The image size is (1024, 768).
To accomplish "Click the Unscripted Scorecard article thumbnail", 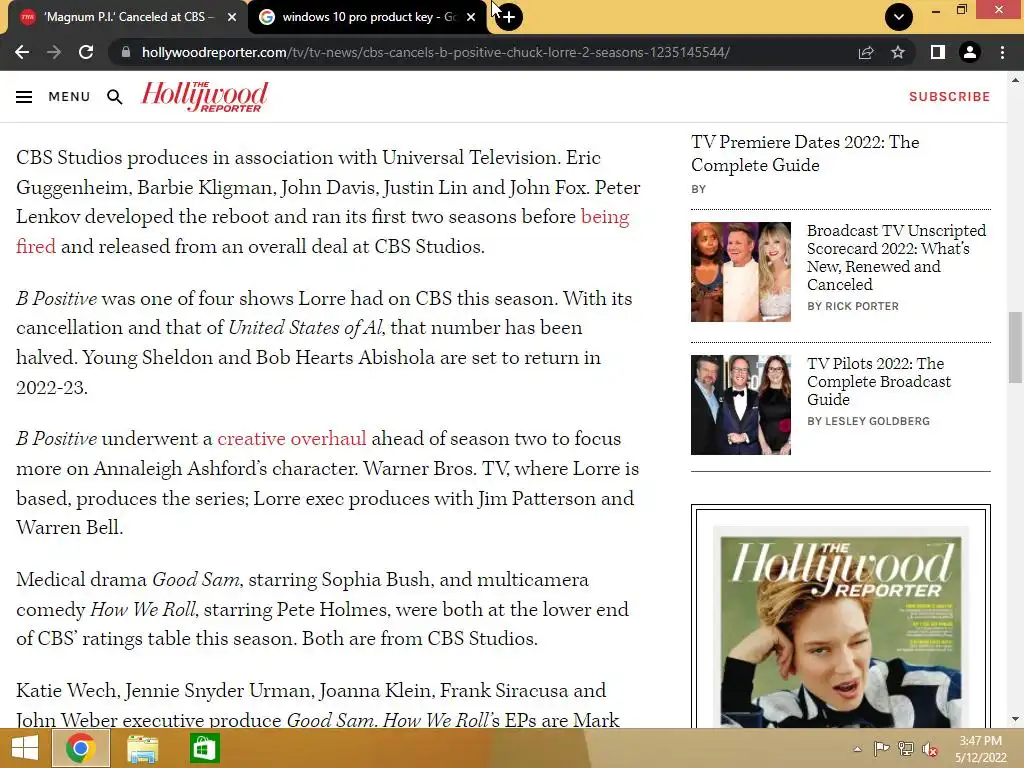I will pyautogui.click(x=741, y=272).
